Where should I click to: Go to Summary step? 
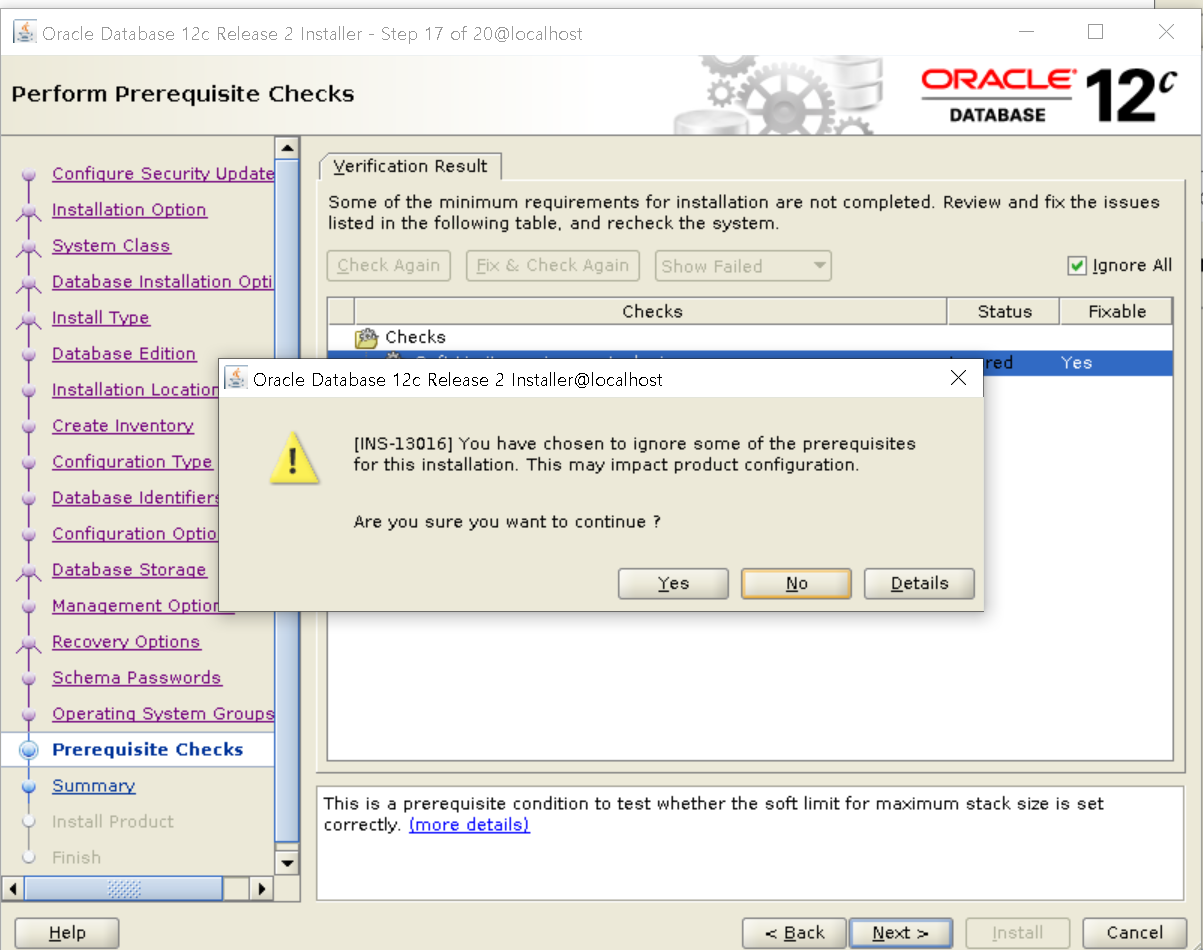click(x=94, y=786)
